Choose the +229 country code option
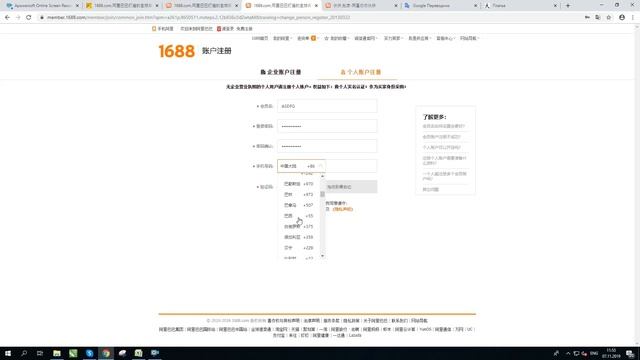The width and height of the screenshot is (640, 360). 299,248
